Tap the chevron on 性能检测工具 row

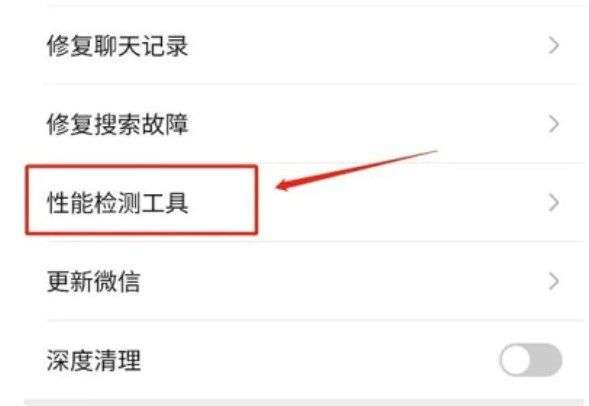[x=554, y=203]
